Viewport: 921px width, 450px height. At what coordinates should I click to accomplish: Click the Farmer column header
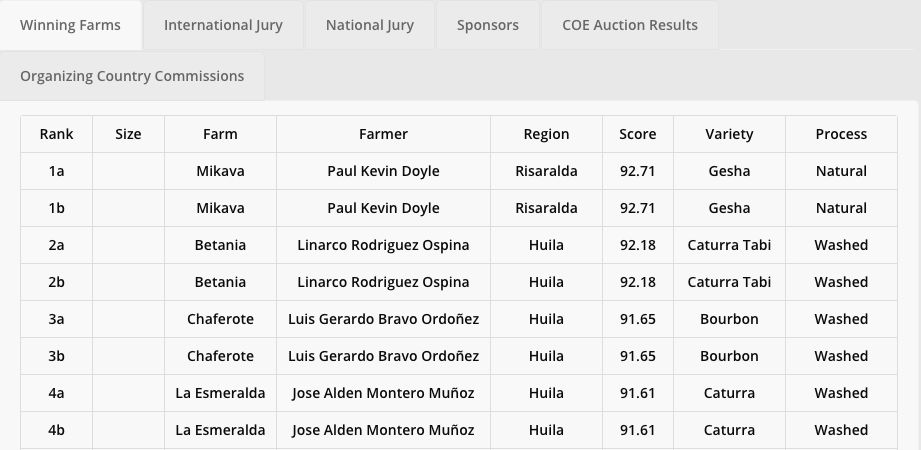point(384,134)
